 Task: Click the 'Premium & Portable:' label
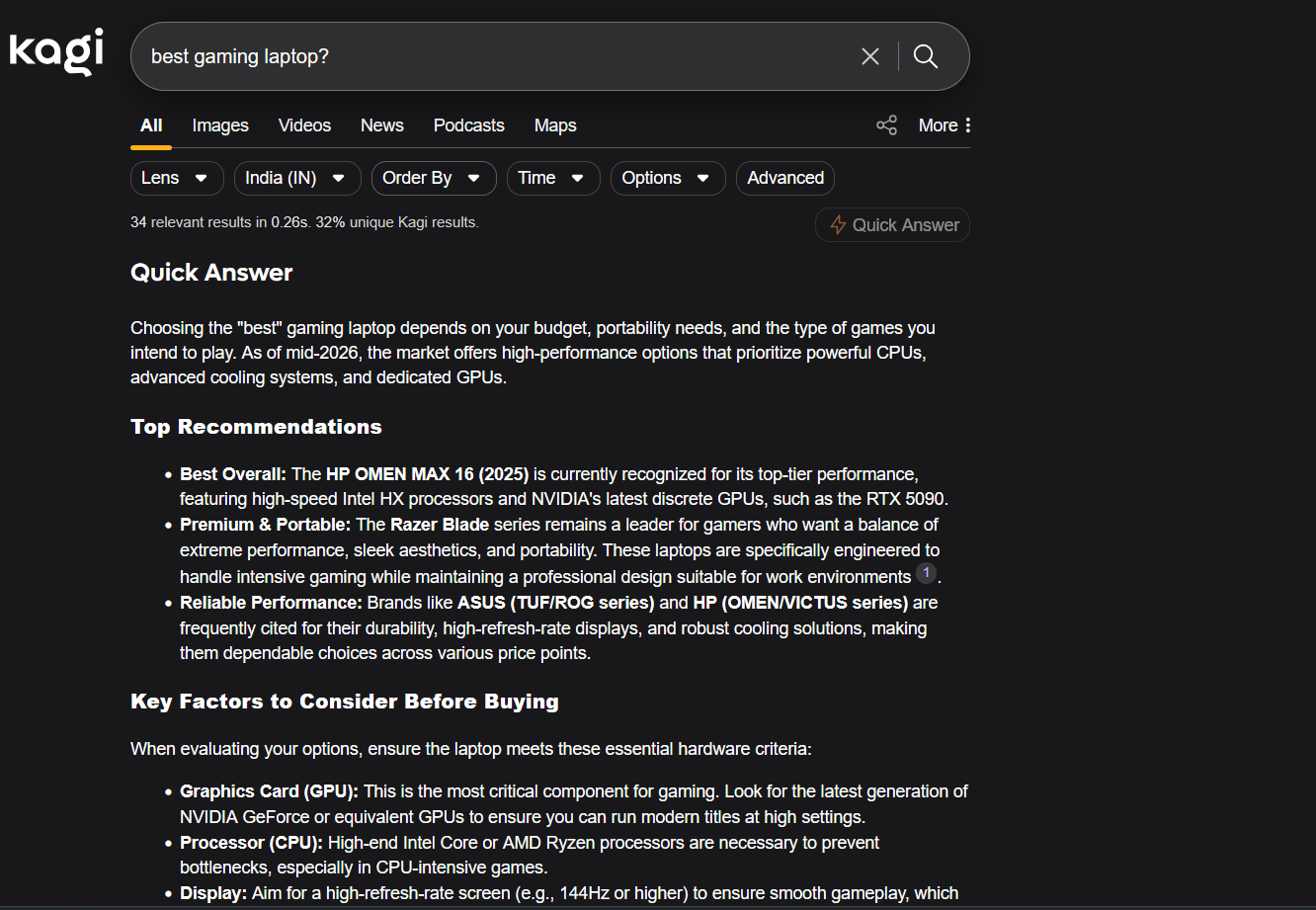pos(266,524)
